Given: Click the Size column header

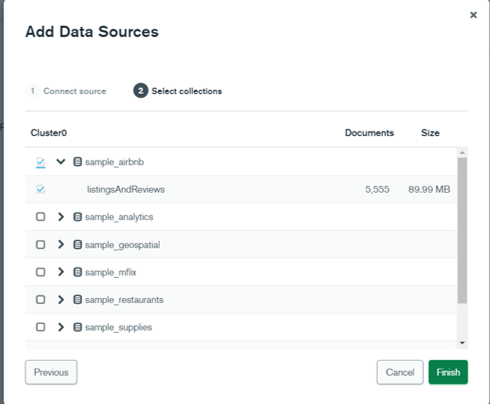Looking at the screenshot, I should pyautogui.click(x=430, y=133).
